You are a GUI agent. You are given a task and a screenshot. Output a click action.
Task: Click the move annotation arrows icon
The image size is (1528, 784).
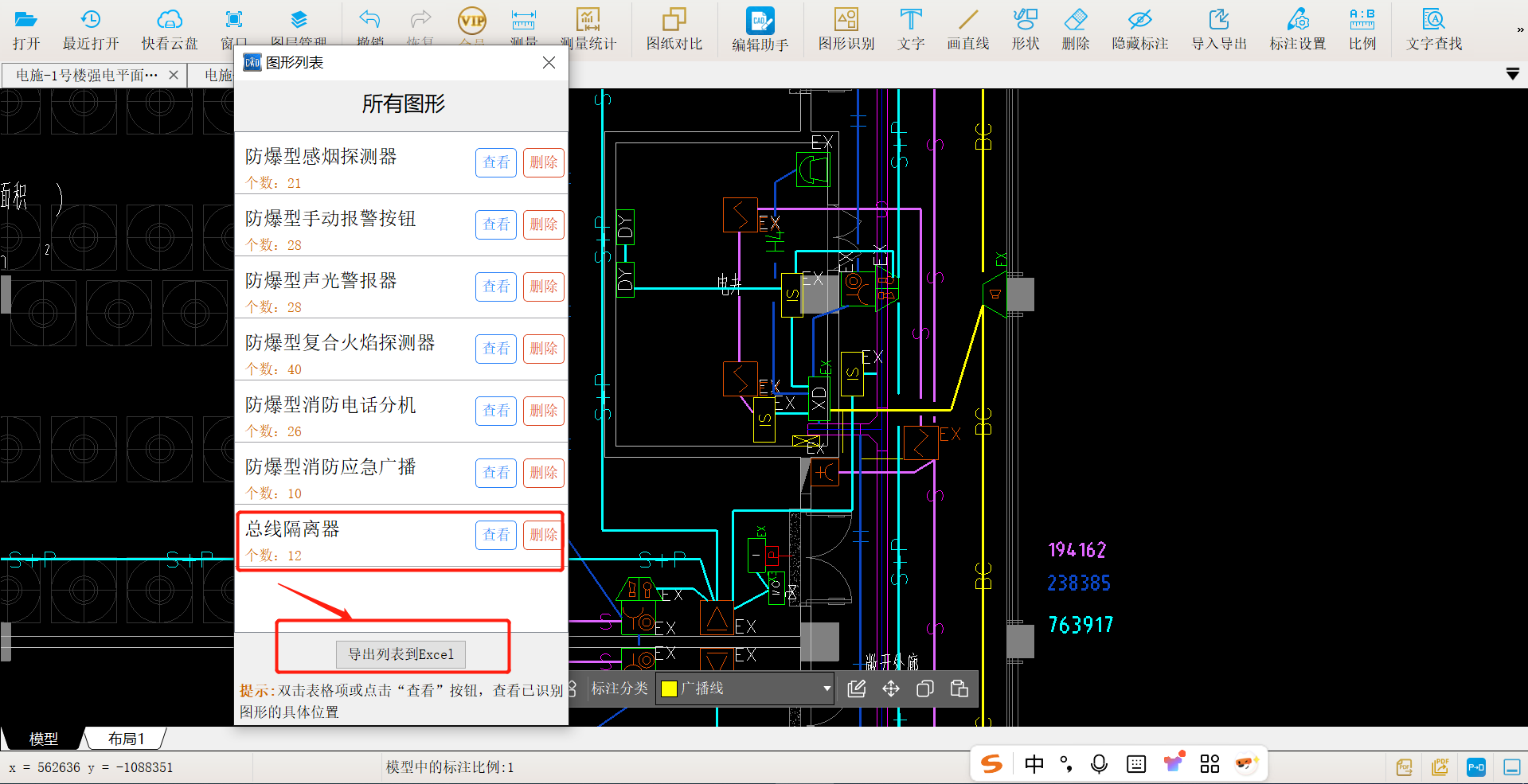[x=891, y=688]
